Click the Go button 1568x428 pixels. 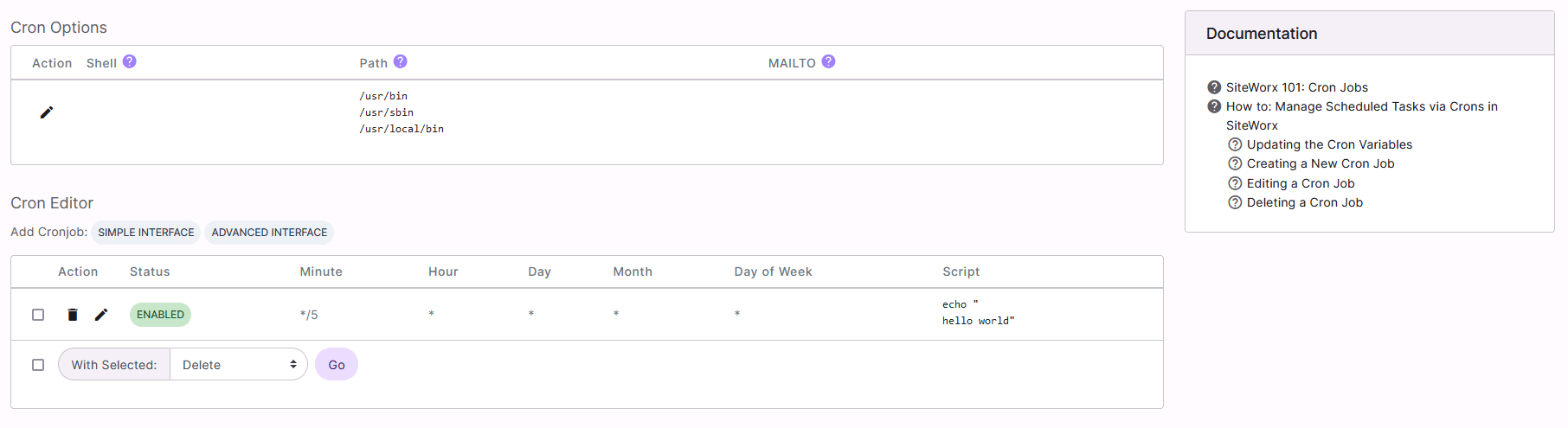click(x=337, y=365)
